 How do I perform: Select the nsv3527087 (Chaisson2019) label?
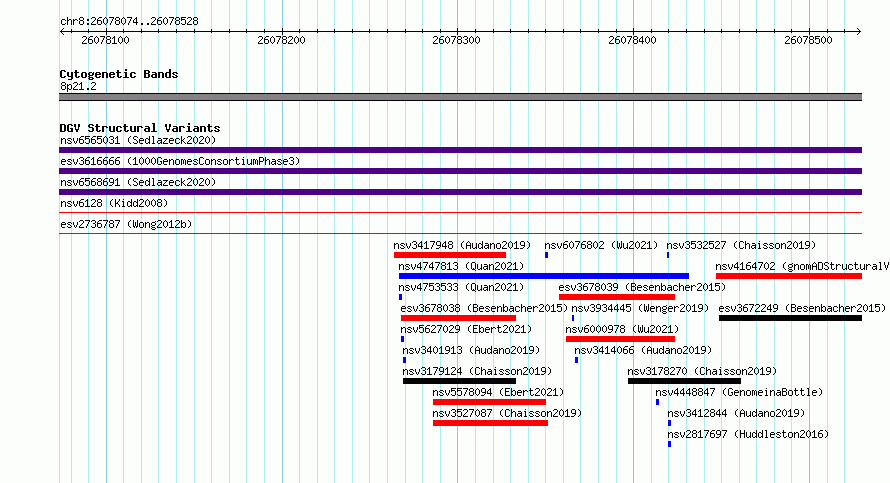tap(507, 413)
